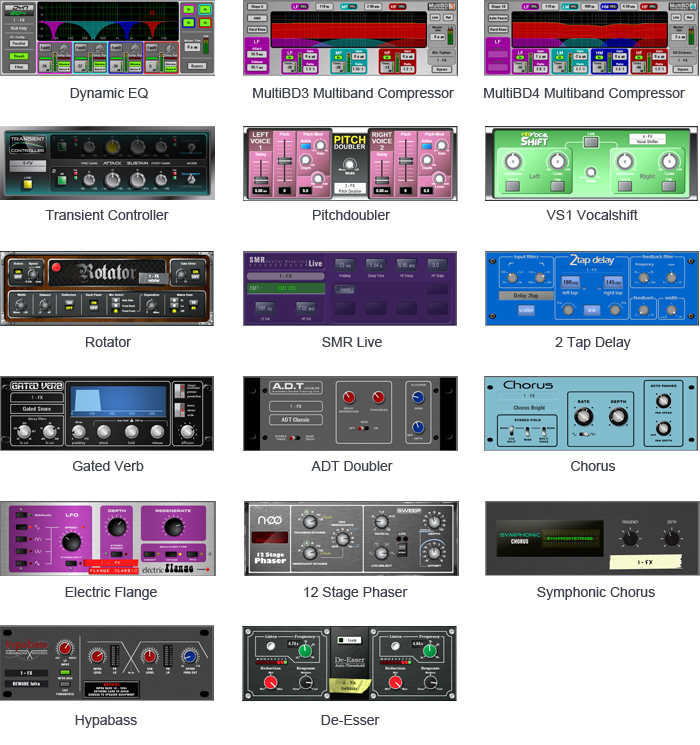Screen dimensions: 700x745
Task: Click the Symphonic Chorus text label
Action: 595,592
